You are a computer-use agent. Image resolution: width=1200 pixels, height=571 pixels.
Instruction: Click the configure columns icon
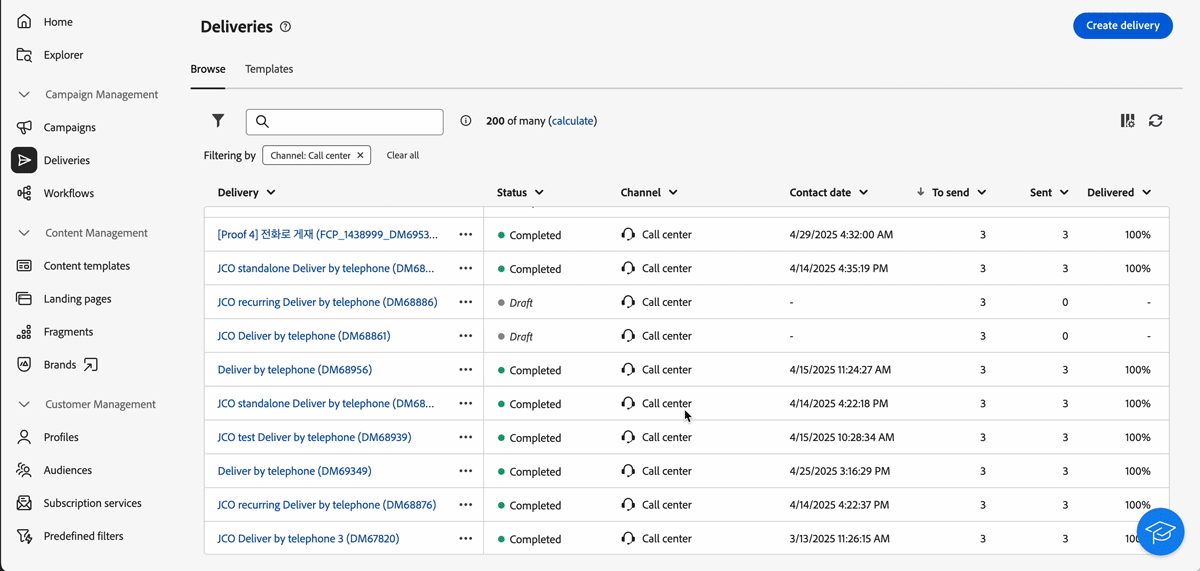coord(1127,121)
